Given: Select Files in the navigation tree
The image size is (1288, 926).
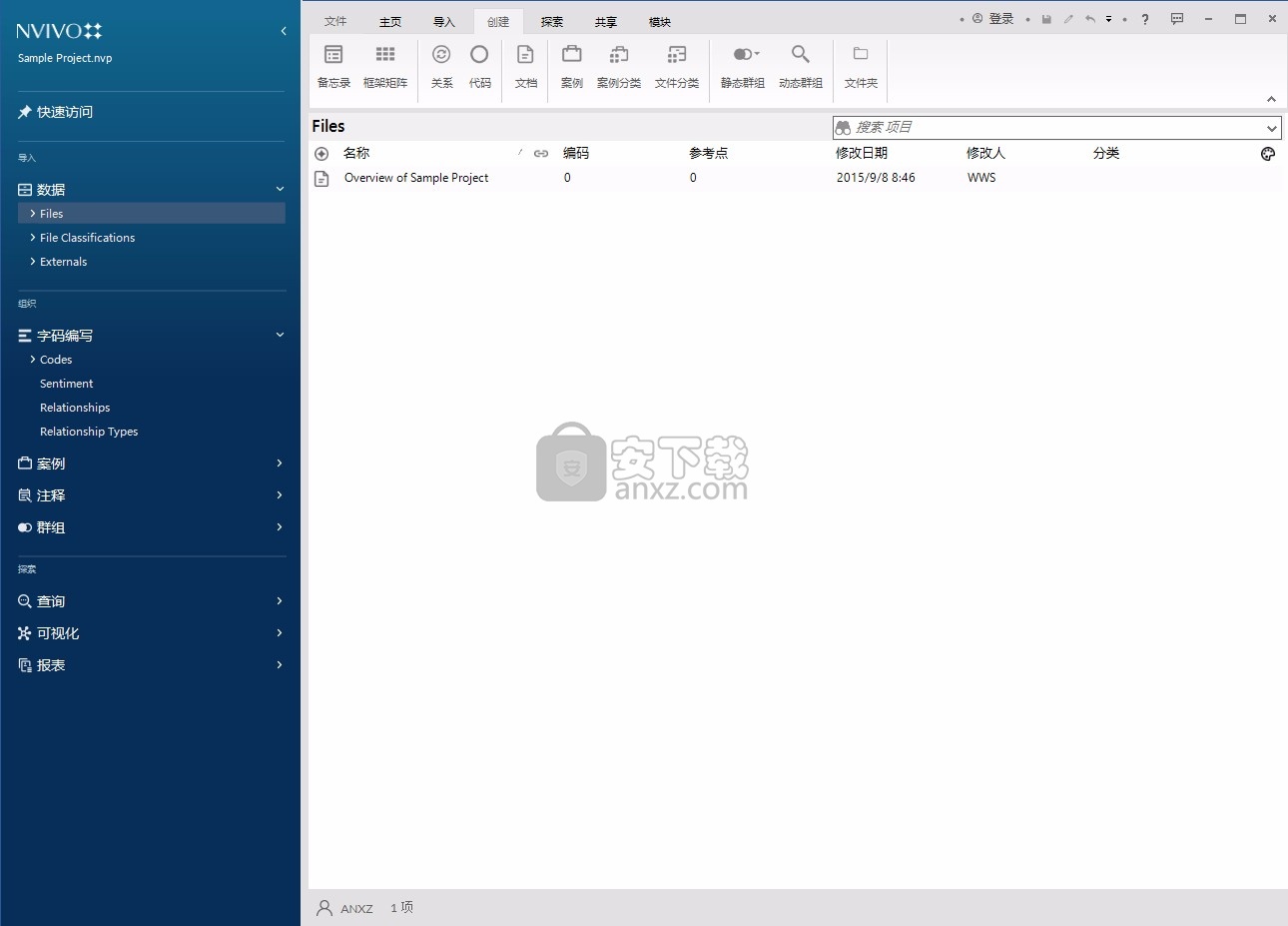Looking at the screenshot, I should tap(152, 214).
